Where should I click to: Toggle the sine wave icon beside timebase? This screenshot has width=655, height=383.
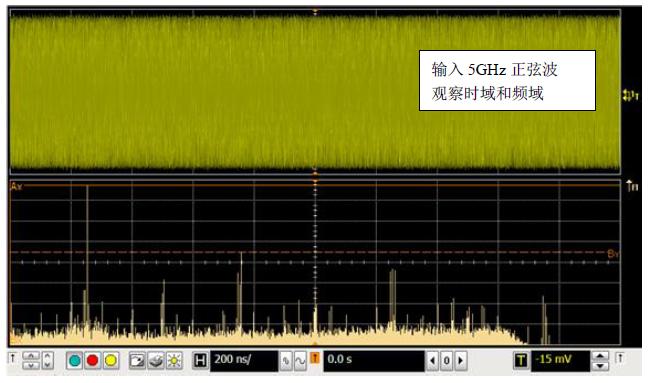300,361
